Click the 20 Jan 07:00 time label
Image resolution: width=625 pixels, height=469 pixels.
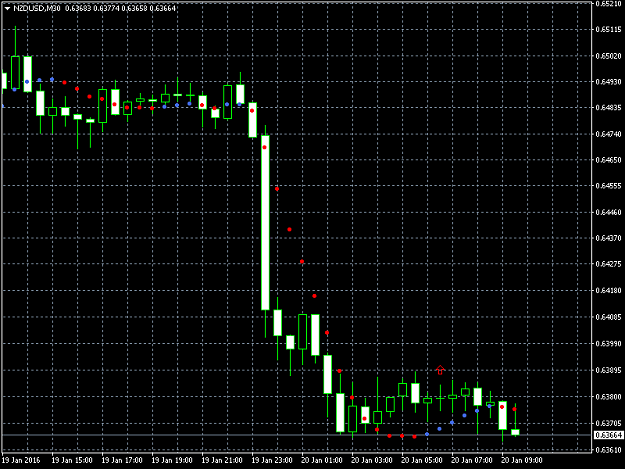click(472, 460)
